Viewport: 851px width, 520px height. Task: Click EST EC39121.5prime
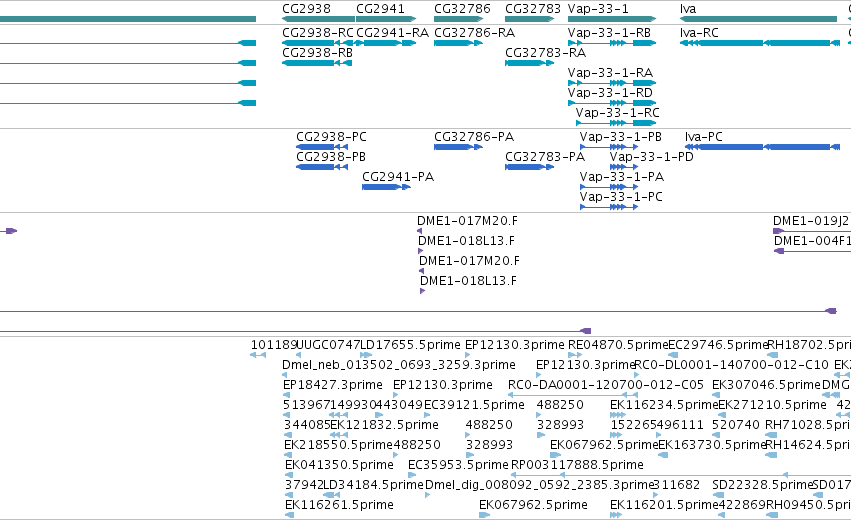click(474, 405)
